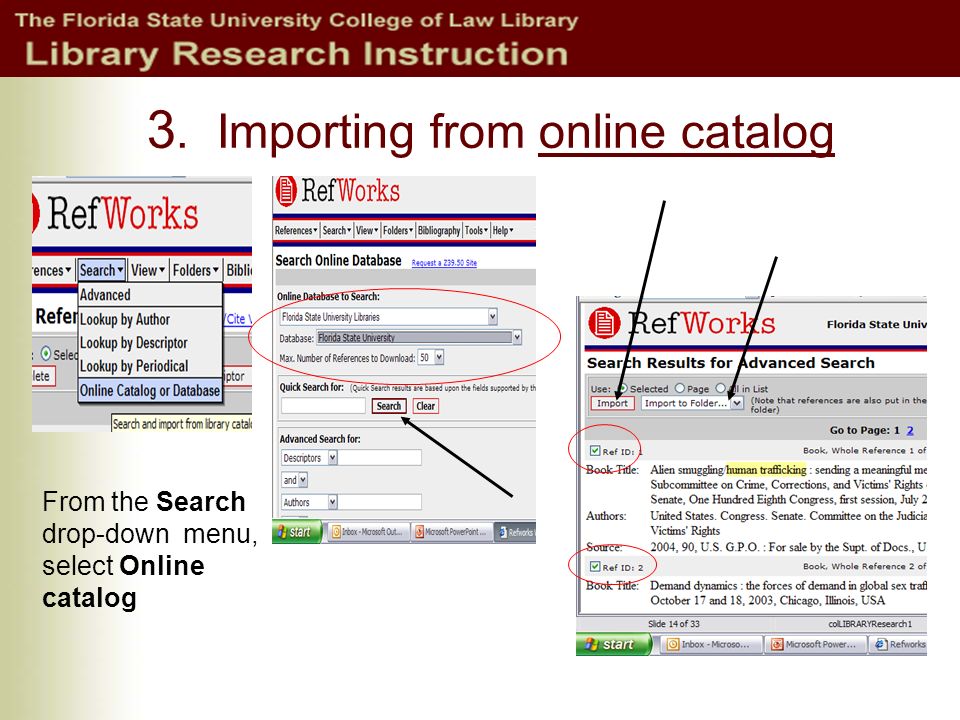Expand the 'Import to Folder...' dropdown
960x720 pixels.
click(737, 403)
